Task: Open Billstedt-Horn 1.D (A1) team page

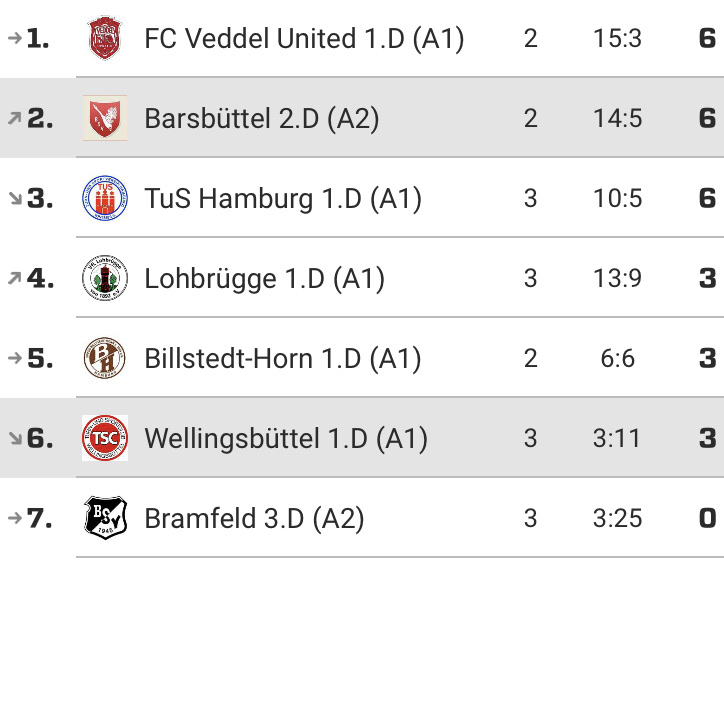Action: click(283, 359)
